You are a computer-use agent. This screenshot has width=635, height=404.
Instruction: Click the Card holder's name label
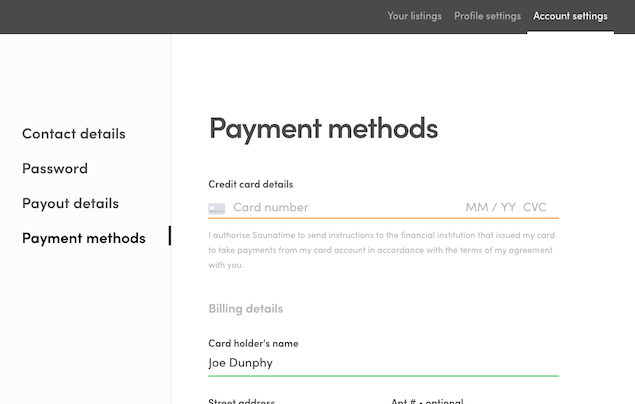click(x=253, y=343)
